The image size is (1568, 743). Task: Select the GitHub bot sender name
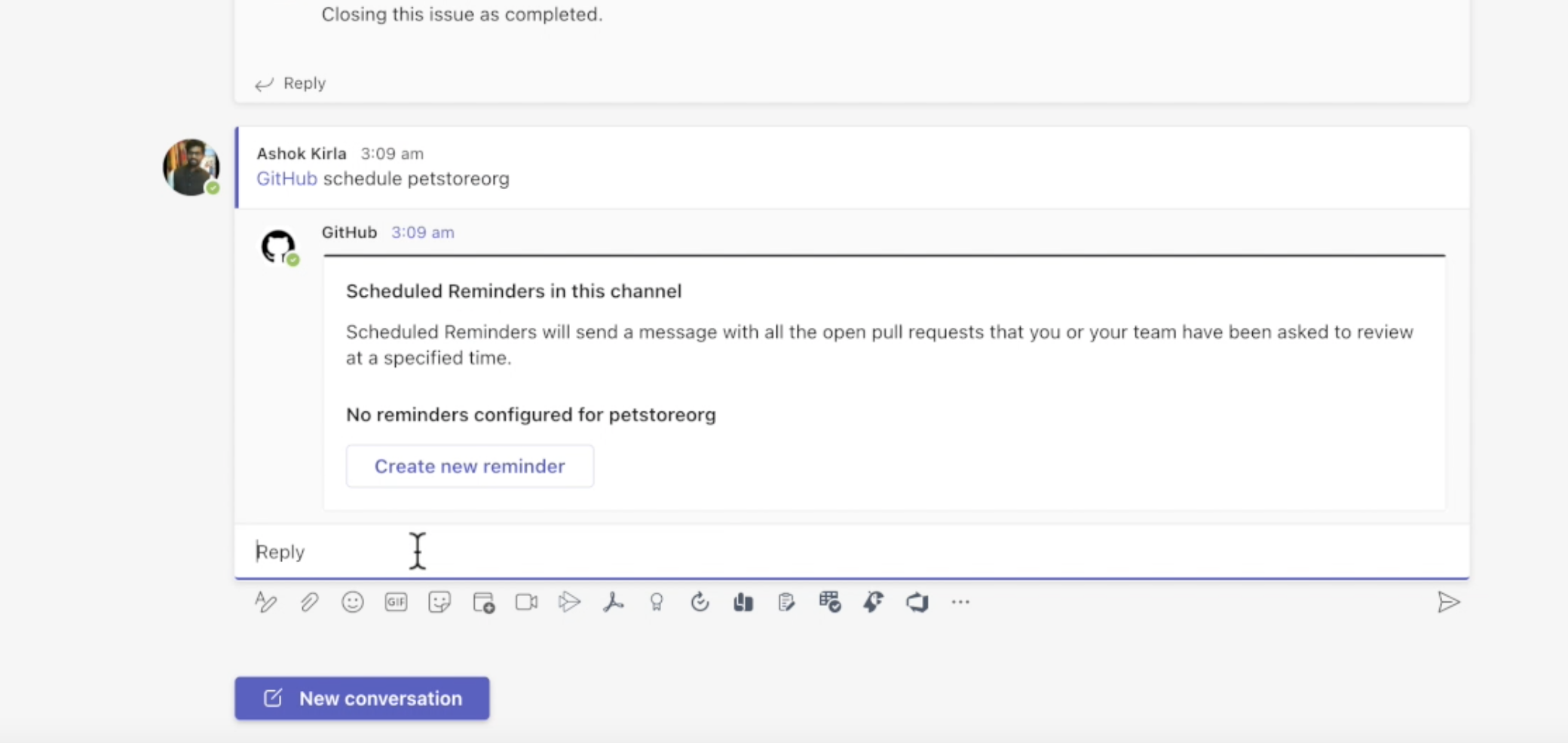point(349,232)
